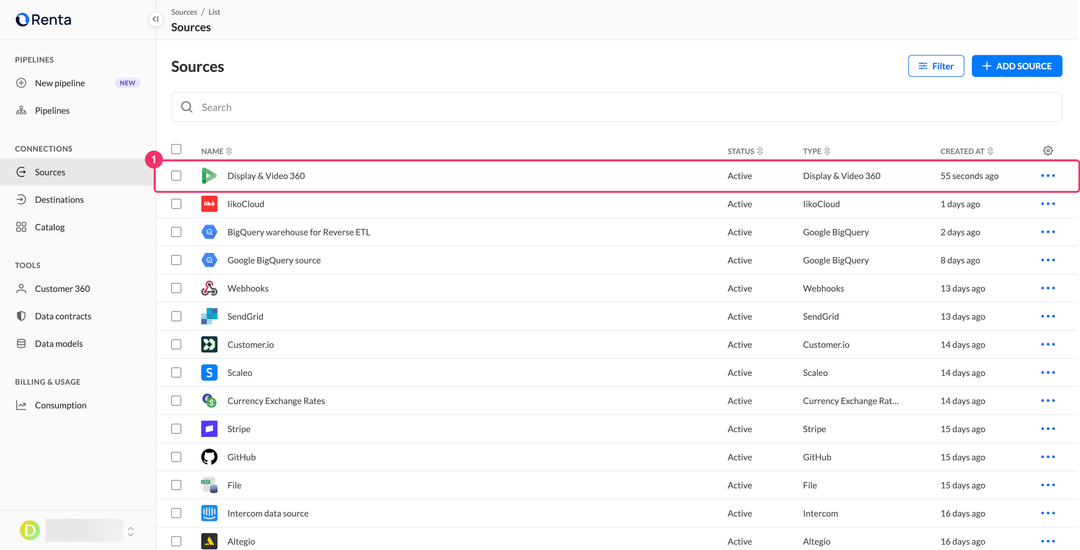Click the search magnifier icon
1080x550 pixels.
pyautogui.click(x=187, y=107)
